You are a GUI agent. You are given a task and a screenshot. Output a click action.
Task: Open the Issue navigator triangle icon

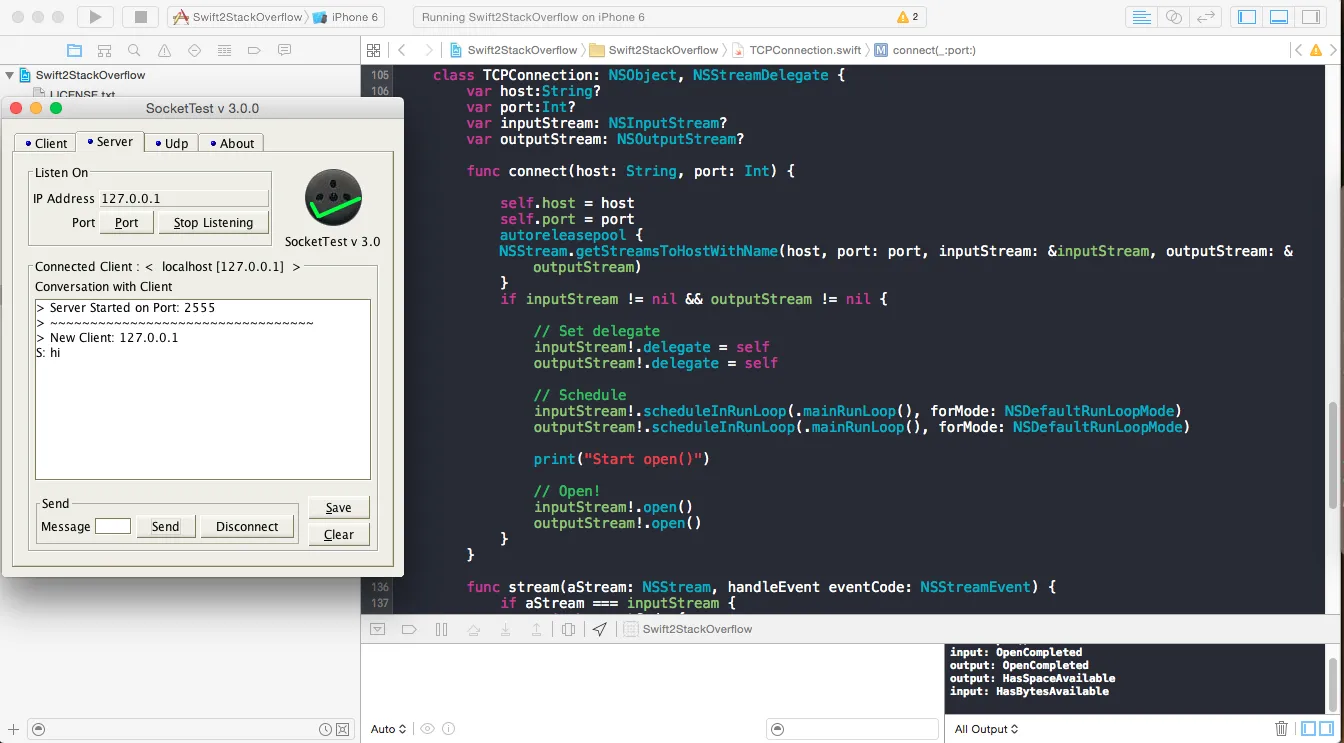pos(164,50)
